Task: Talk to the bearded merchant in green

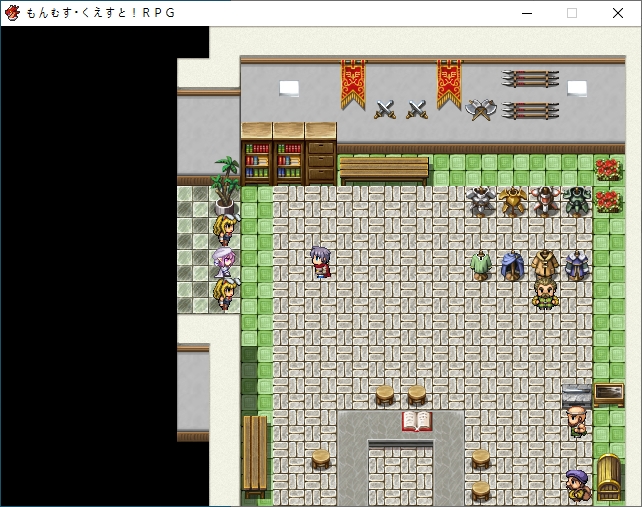Action: [x=545, y=293]
